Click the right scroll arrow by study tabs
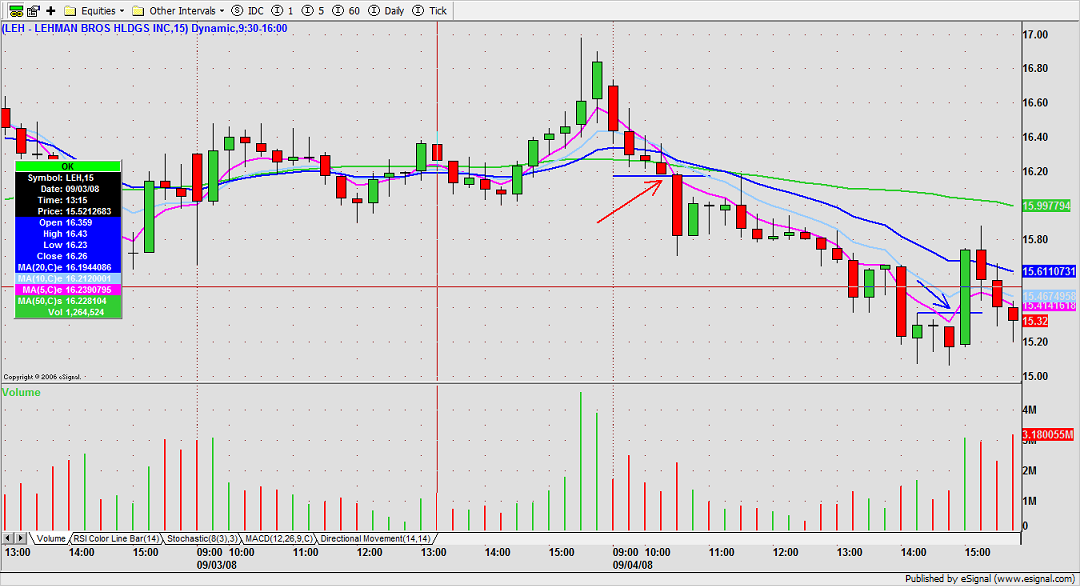The height and width of the screenshot is (586, 1080). [x=21, y=538]
